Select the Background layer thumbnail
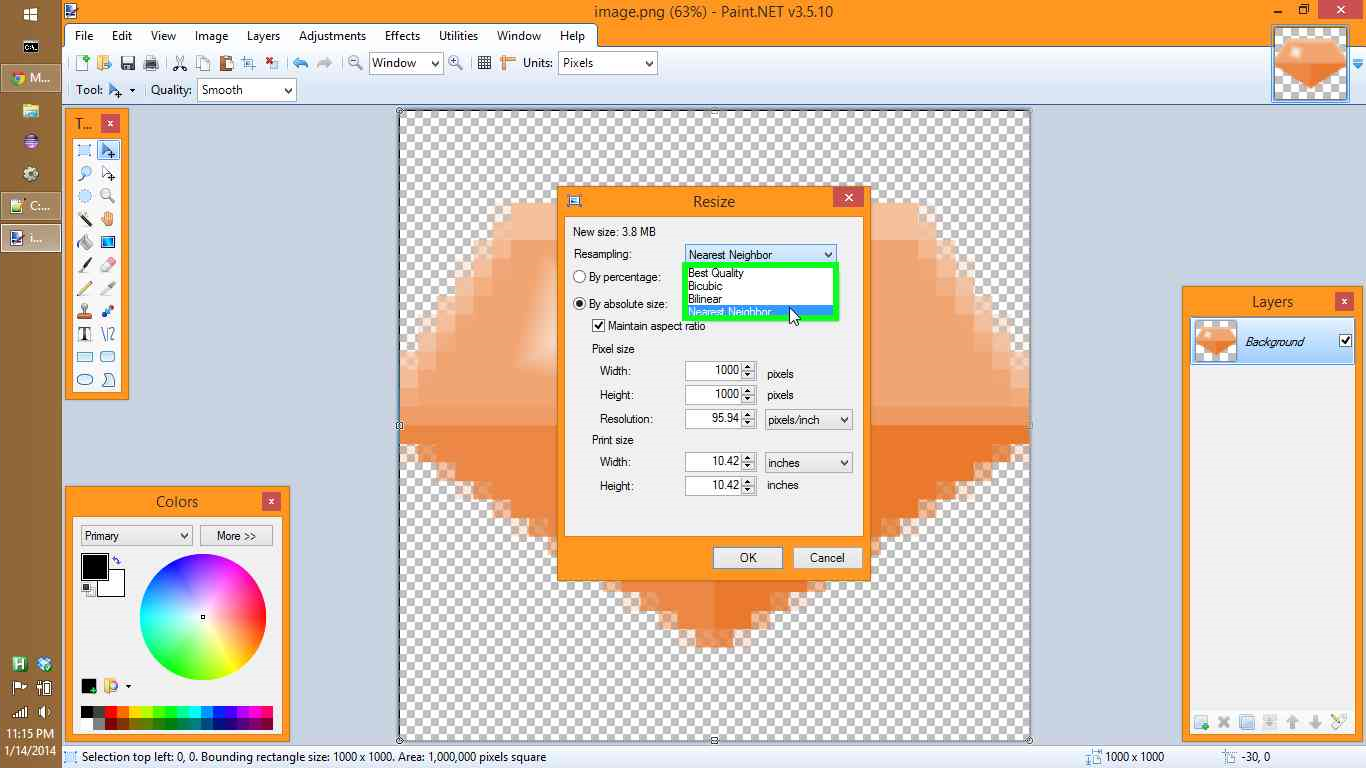This screenshot has width=1366, height=768. point(1216,341)
